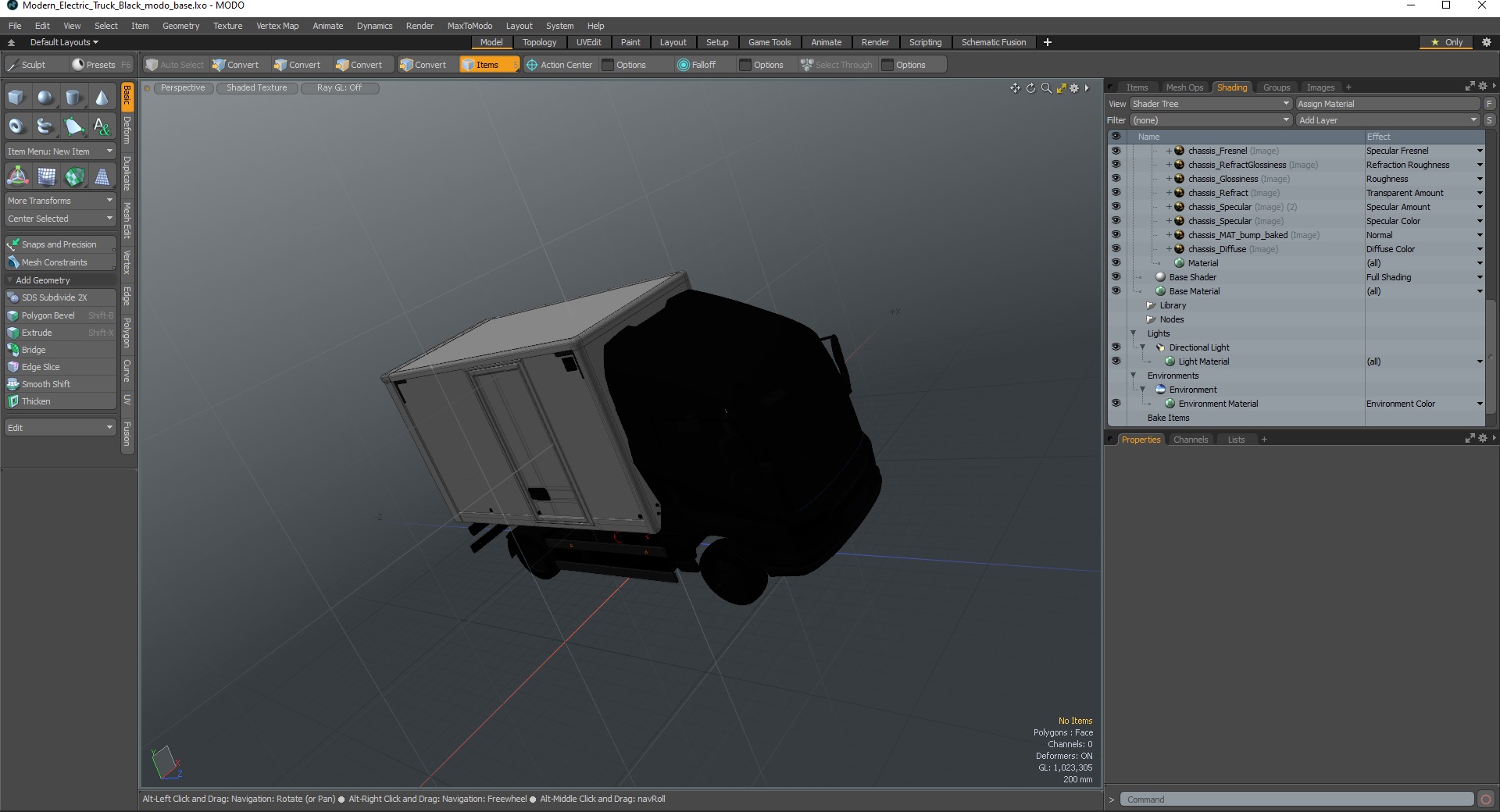Click the record button beside Command field
Screen dimensions: 1500x812
coord(1486,799)
